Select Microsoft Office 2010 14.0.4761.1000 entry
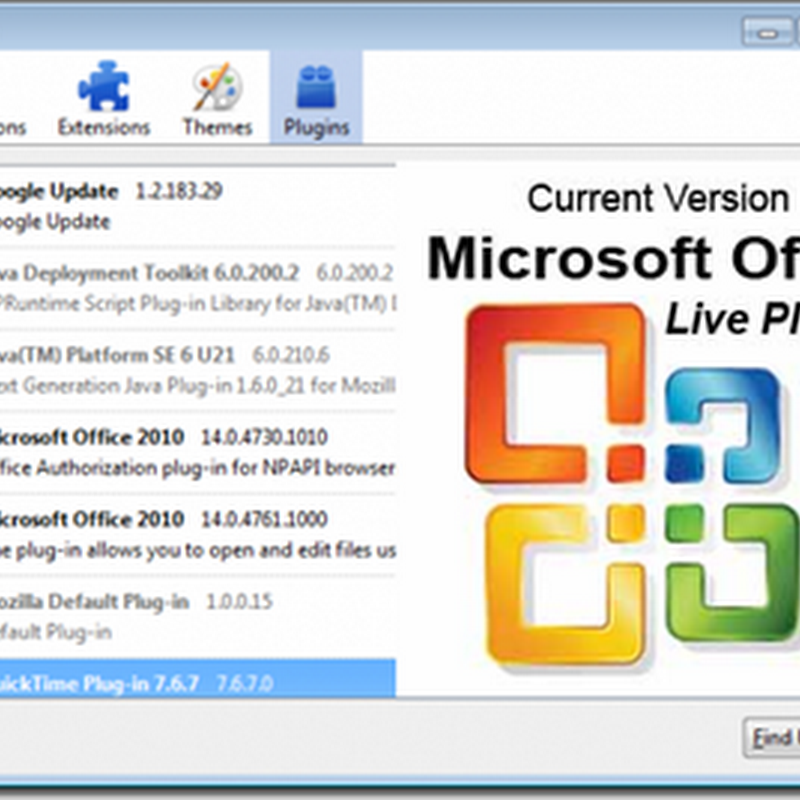Image resolution: width=800 pixels, height=800 pixels. [x=197, y=535]
